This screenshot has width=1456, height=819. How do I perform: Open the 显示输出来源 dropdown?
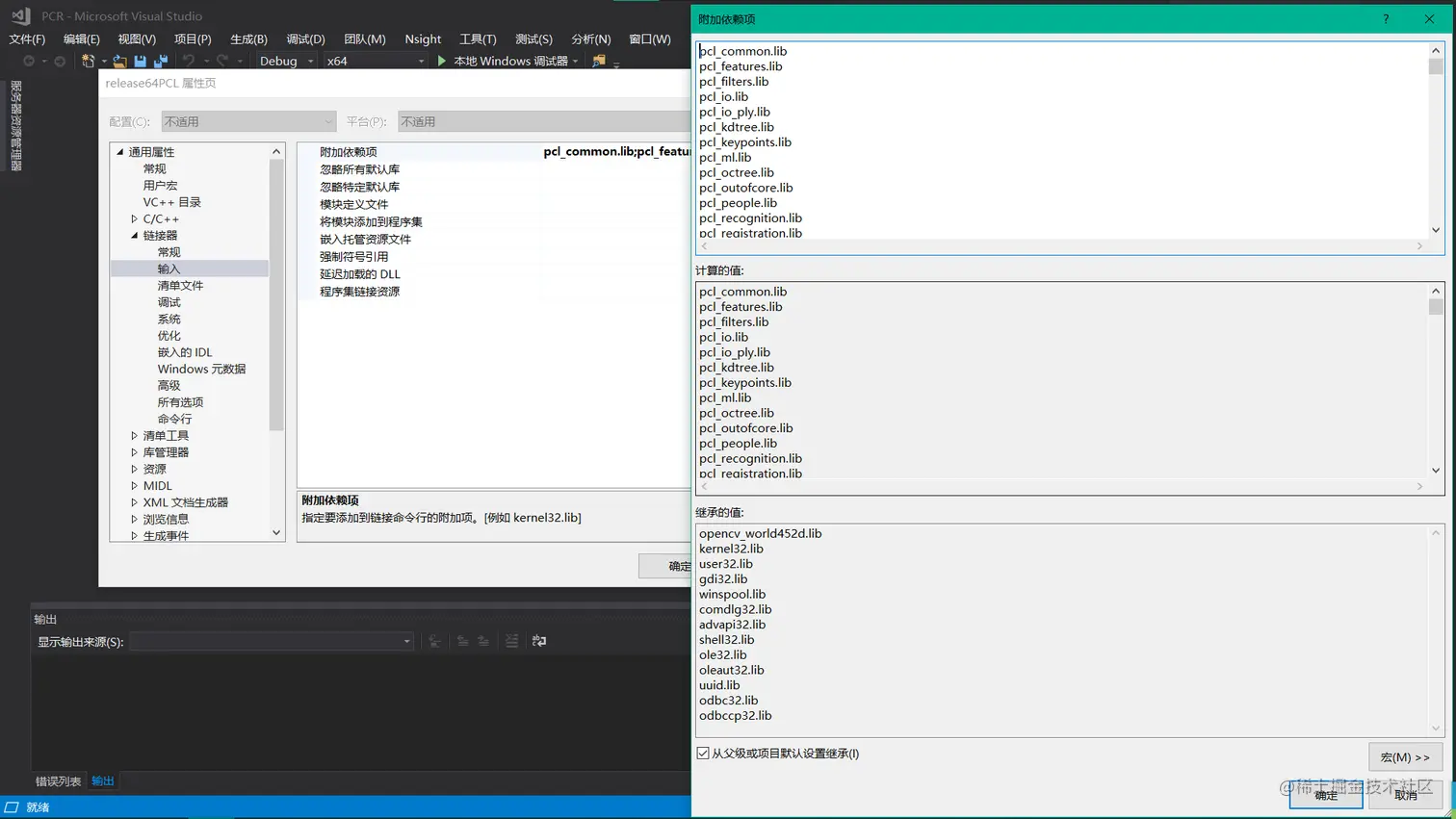(272, 641)
